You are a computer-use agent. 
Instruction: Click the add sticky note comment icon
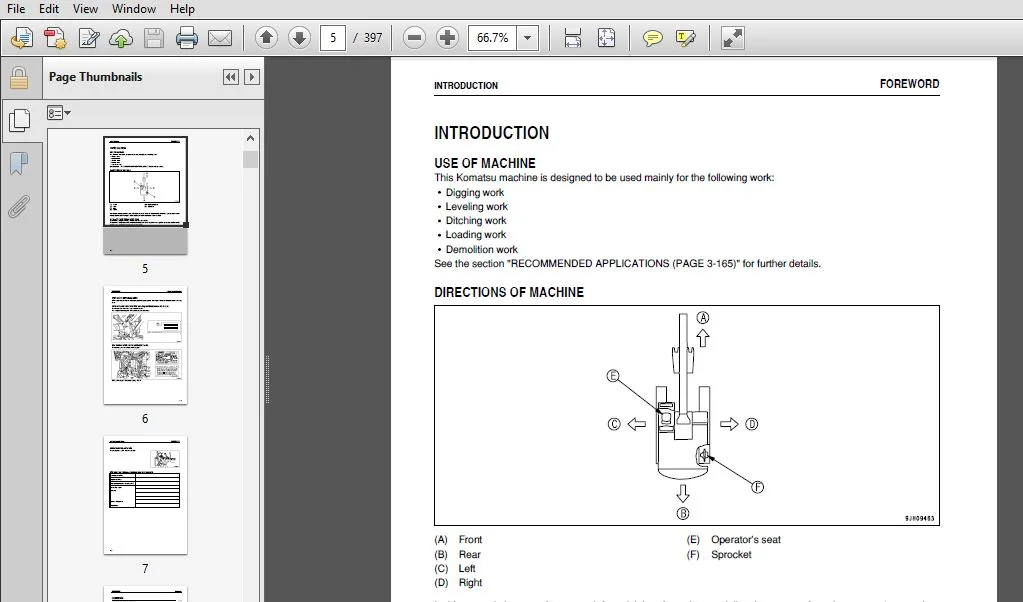click(652, 38)
